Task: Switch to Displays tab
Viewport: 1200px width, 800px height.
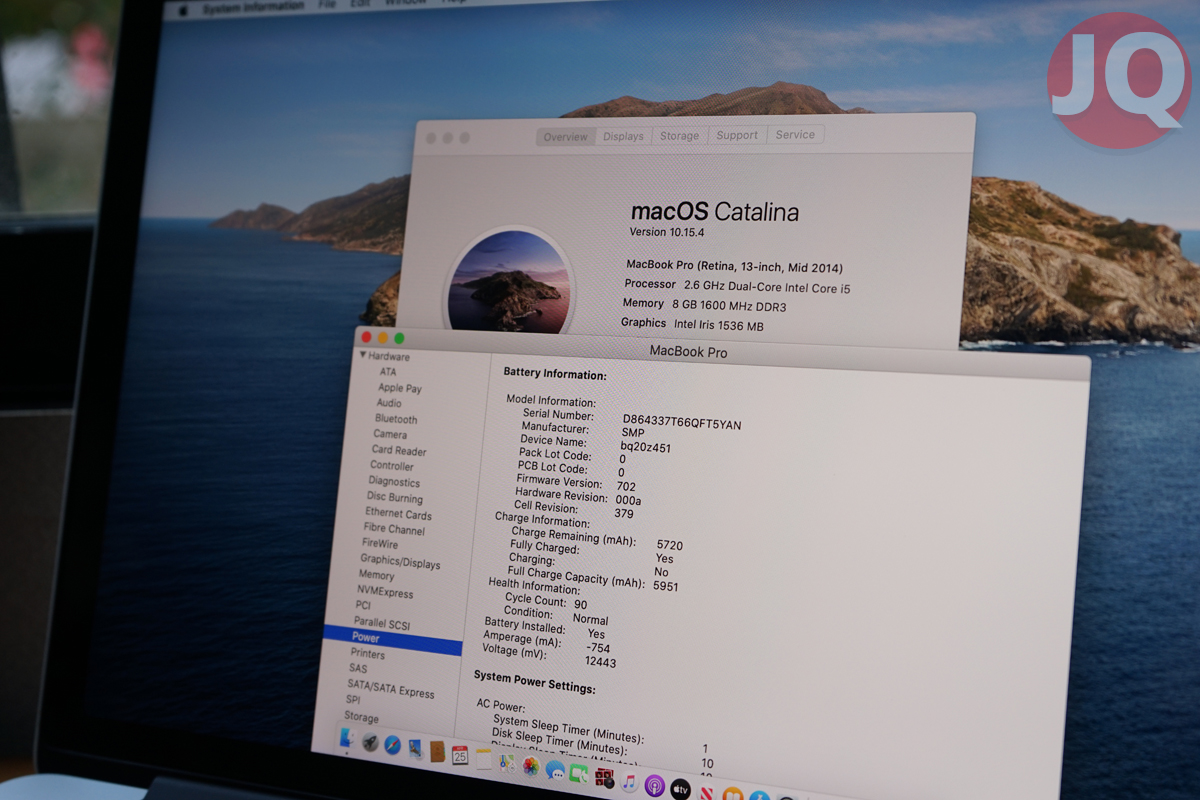Action: pyautogui.click(x=623, y=136)
